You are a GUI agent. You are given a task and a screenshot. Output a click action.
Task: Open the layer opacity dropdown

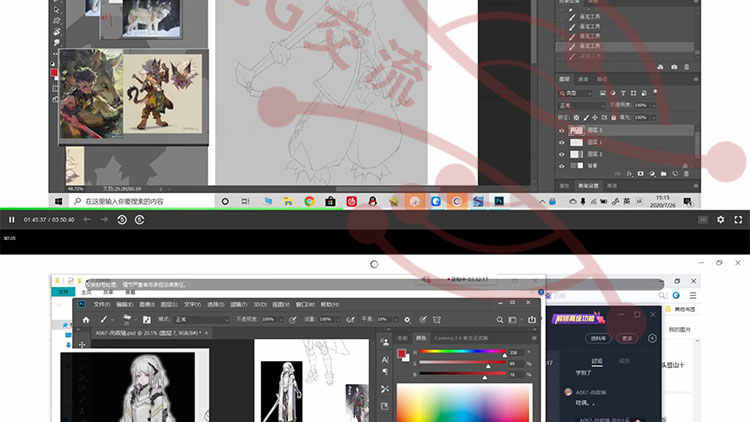641,104
